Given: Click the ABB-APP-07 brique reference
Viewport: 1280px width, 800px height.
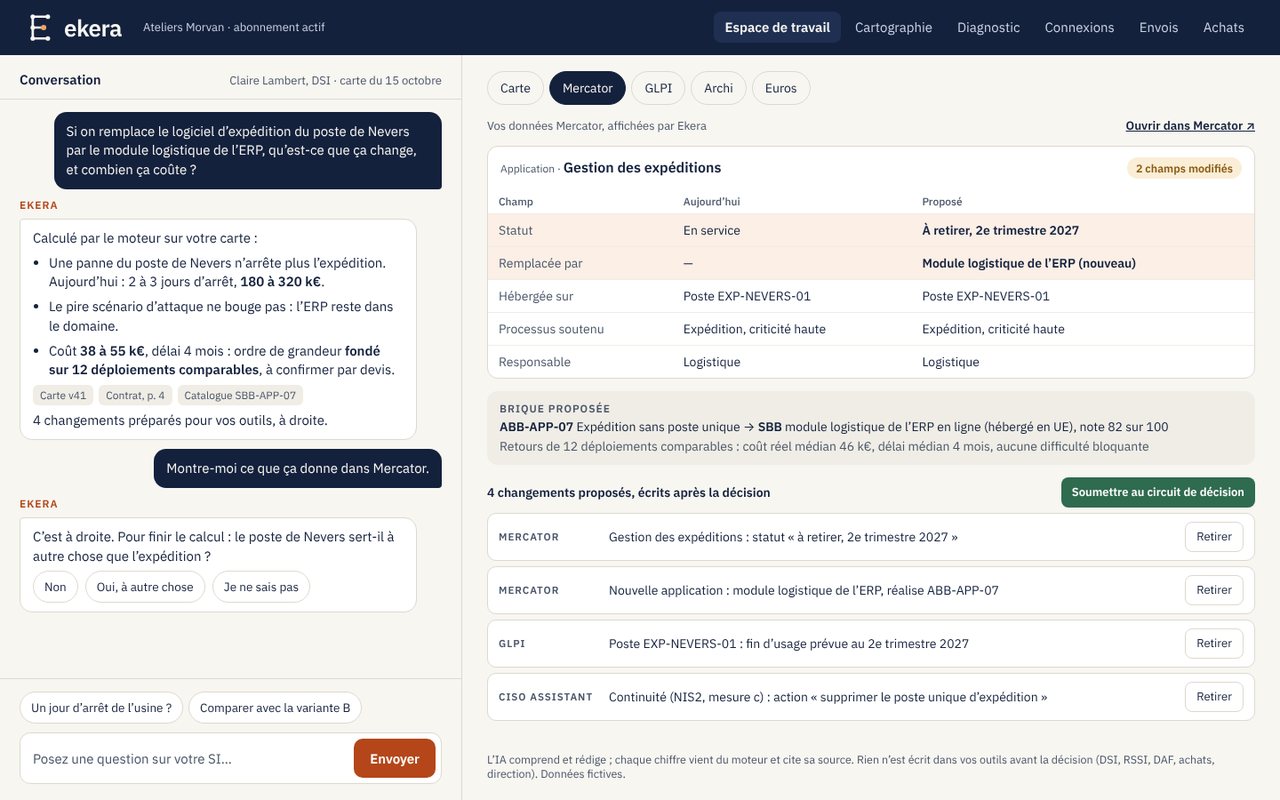Looking at the screenshot, I should point(536,427).
